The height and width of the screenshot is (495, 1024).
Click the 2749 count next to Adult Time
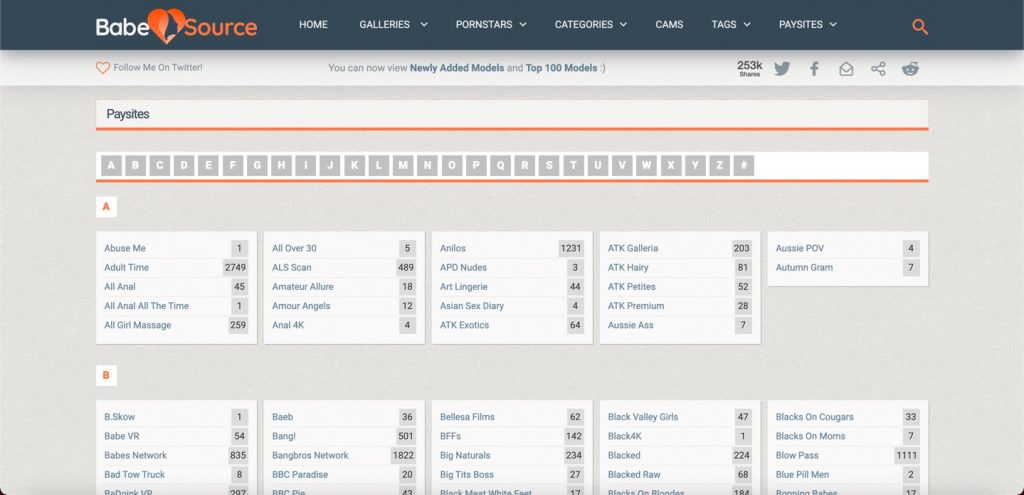(235, 267)
